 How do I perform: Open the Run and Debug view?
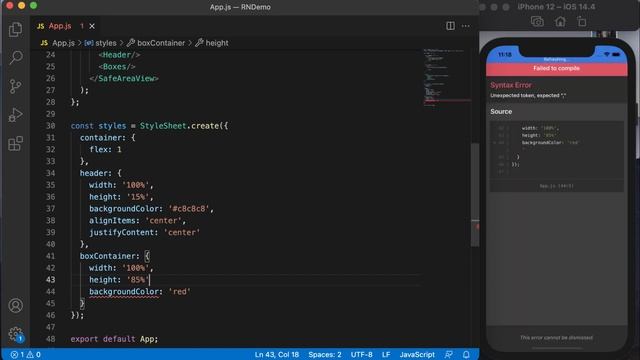click(x=16, y=115)
